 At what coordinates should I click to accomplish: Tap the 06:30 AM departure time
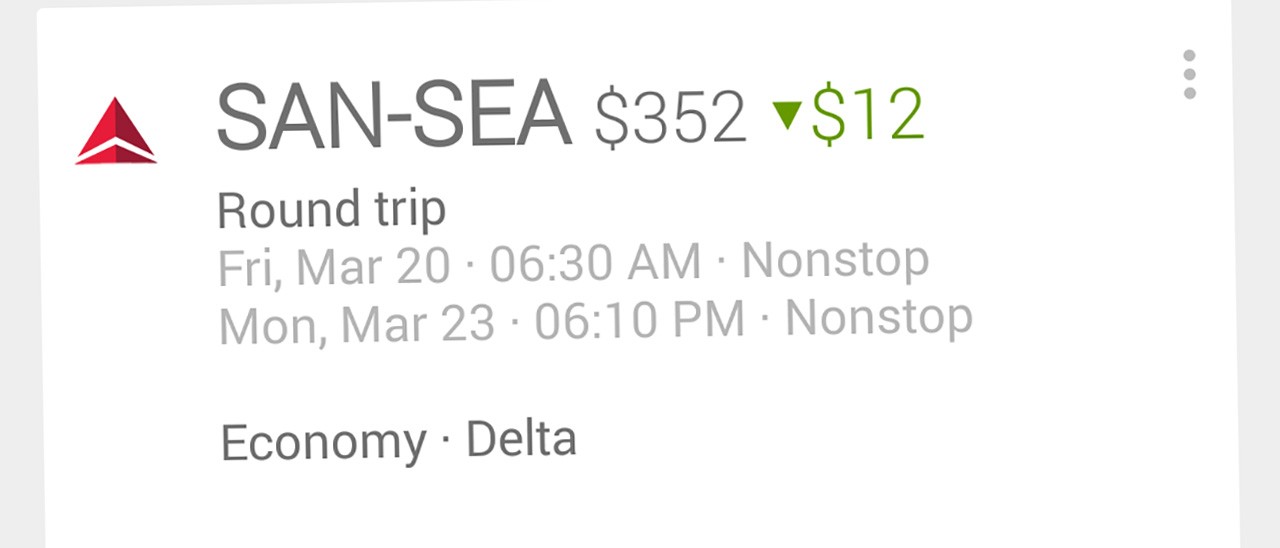click(595, 263)
